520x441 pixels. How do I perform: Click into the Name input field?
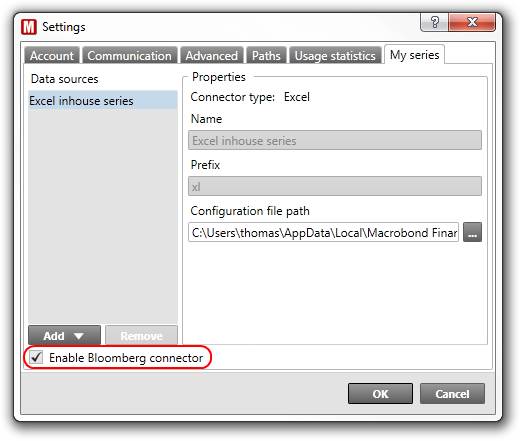(335, 140)
